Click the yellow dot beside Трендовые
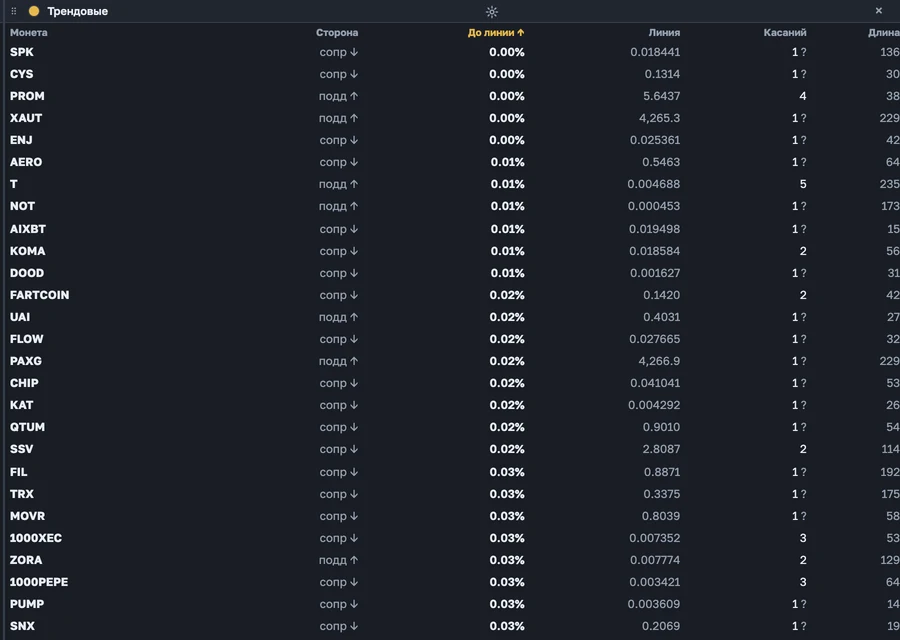Viewport: 900px width, 640px height. tap(34, 11)
